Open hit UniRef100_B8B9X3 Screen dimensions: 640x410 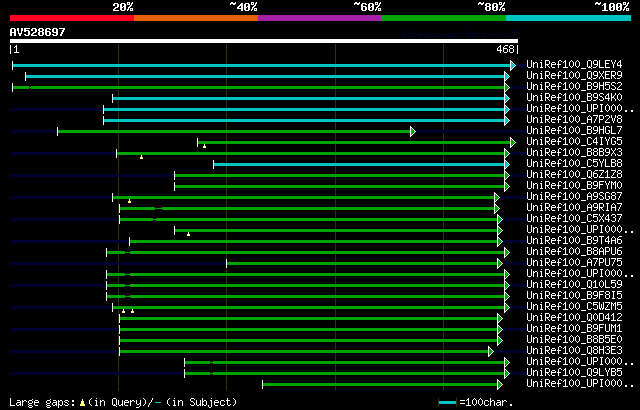pos(574,153)
